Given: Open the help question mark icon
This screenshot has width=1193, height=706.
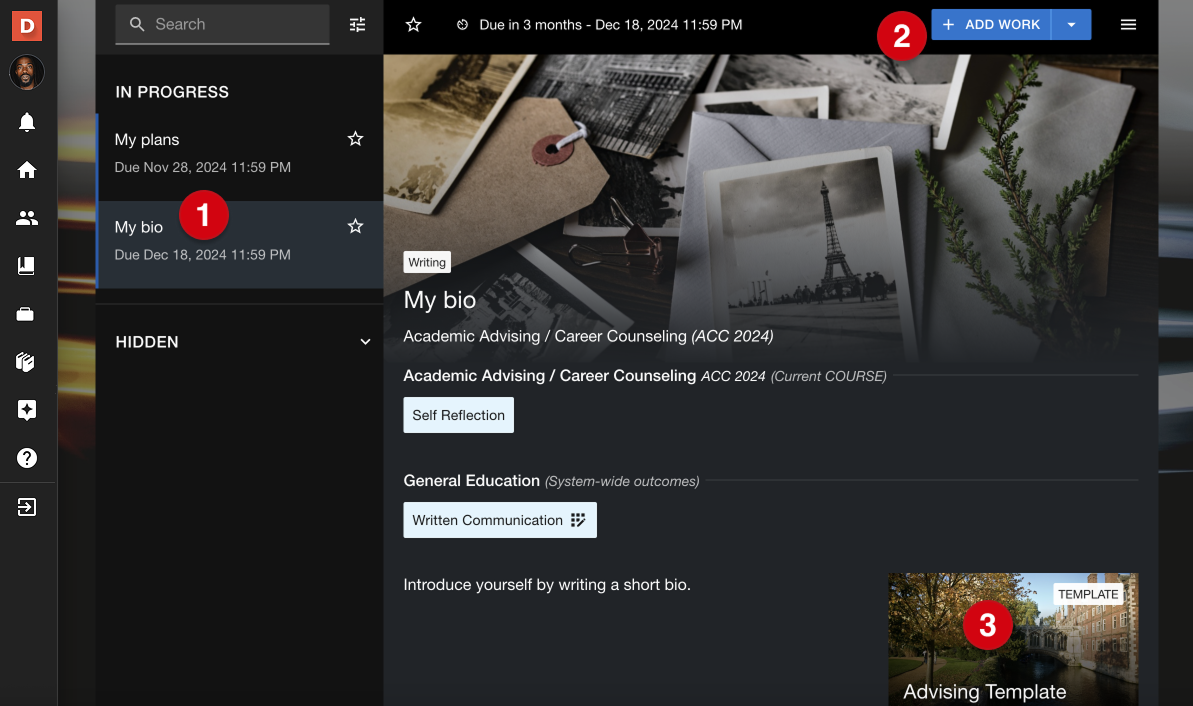Looking at the screenshot, I should tap(27, 458).
